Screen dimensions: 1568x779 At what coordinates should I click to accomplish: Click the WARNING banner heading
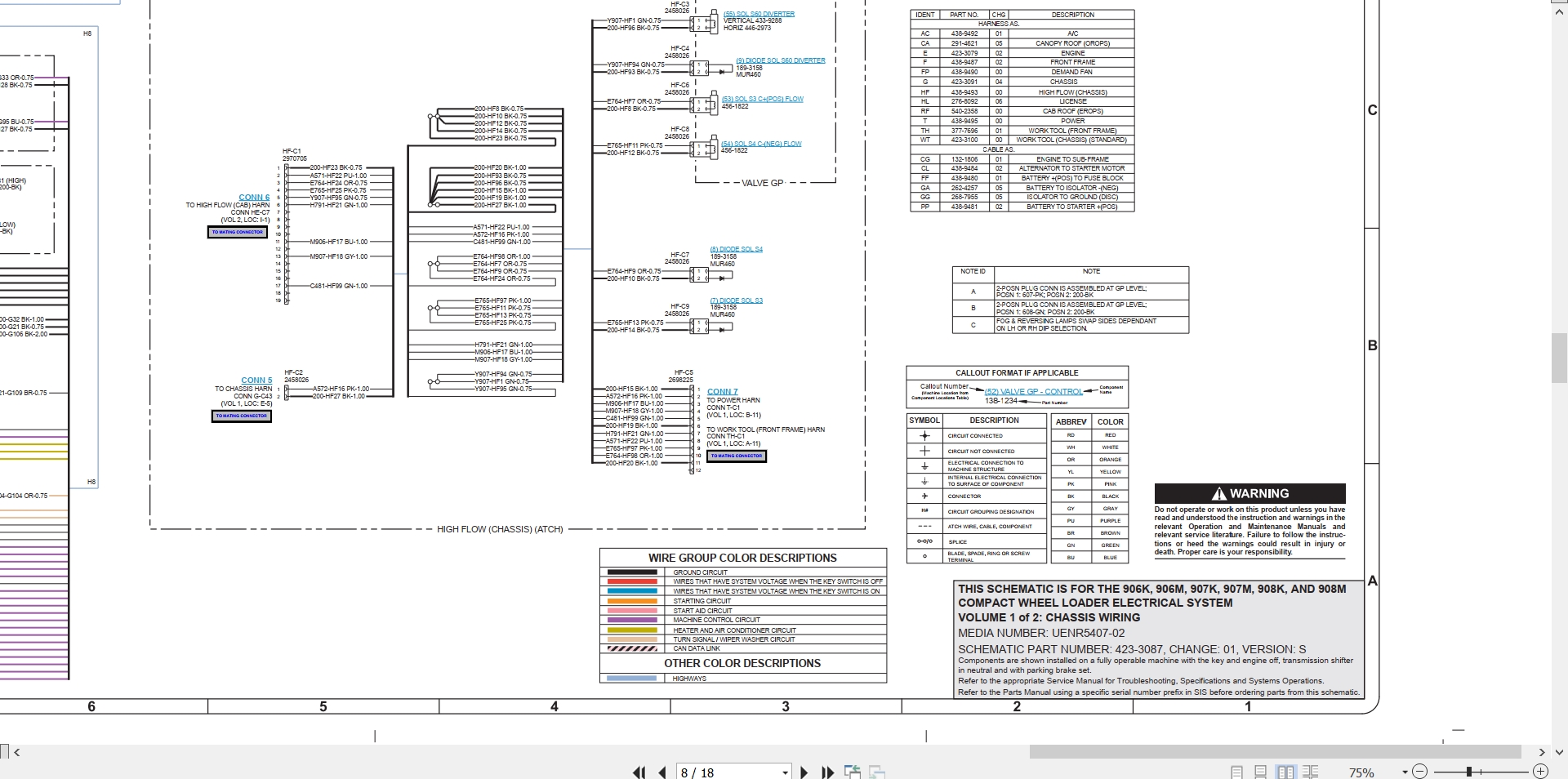click(1249, 493)
